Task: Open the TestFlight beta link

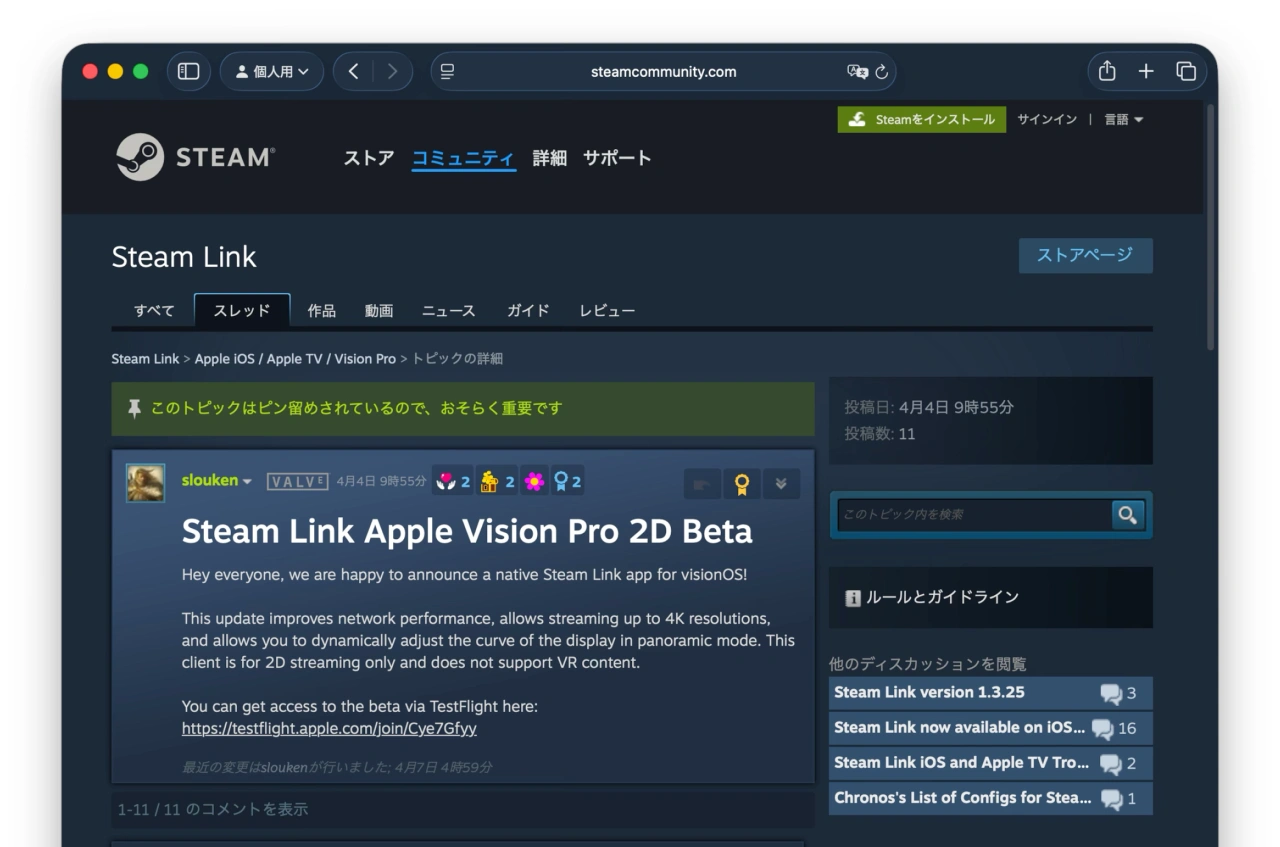Action: pyautogui.click(x=328, y=728)
